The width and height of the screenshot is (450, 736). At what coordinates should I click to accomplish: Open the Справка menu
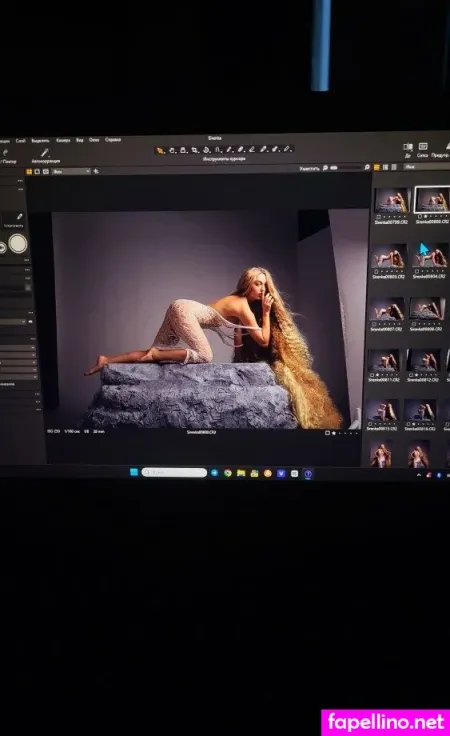(x=113, y=140)
